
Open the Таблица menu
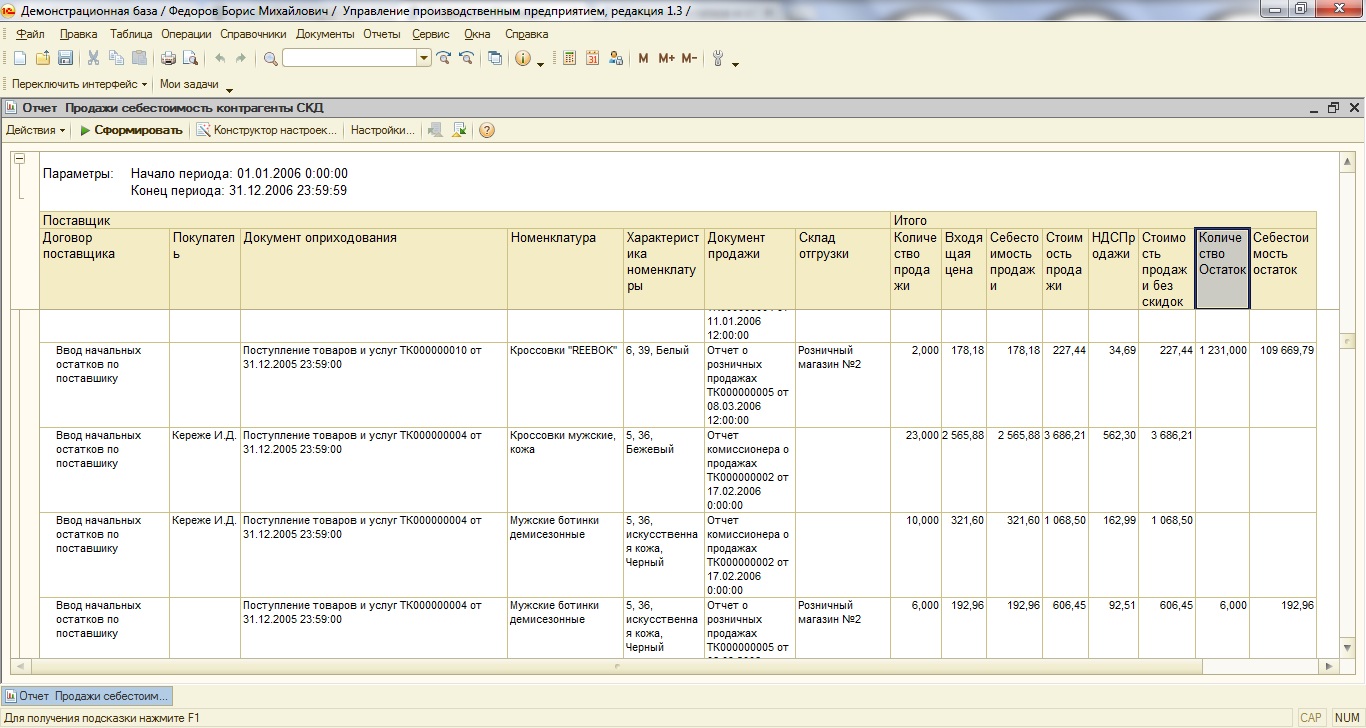coord(131,34)
